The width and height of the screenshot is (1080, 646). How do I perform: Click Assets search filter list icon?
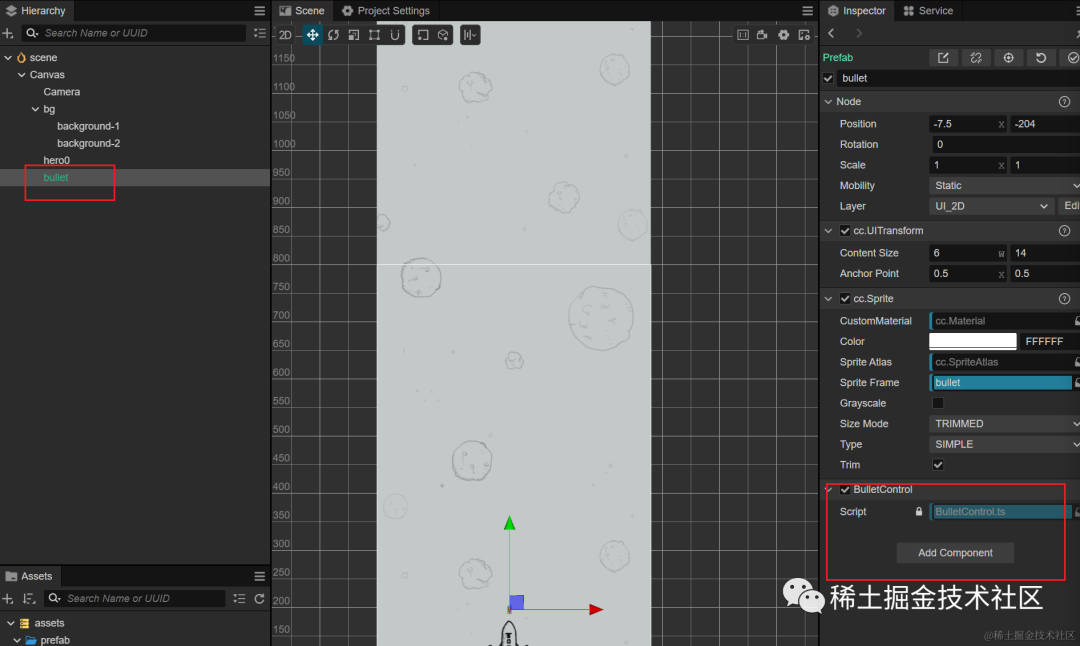239,598
